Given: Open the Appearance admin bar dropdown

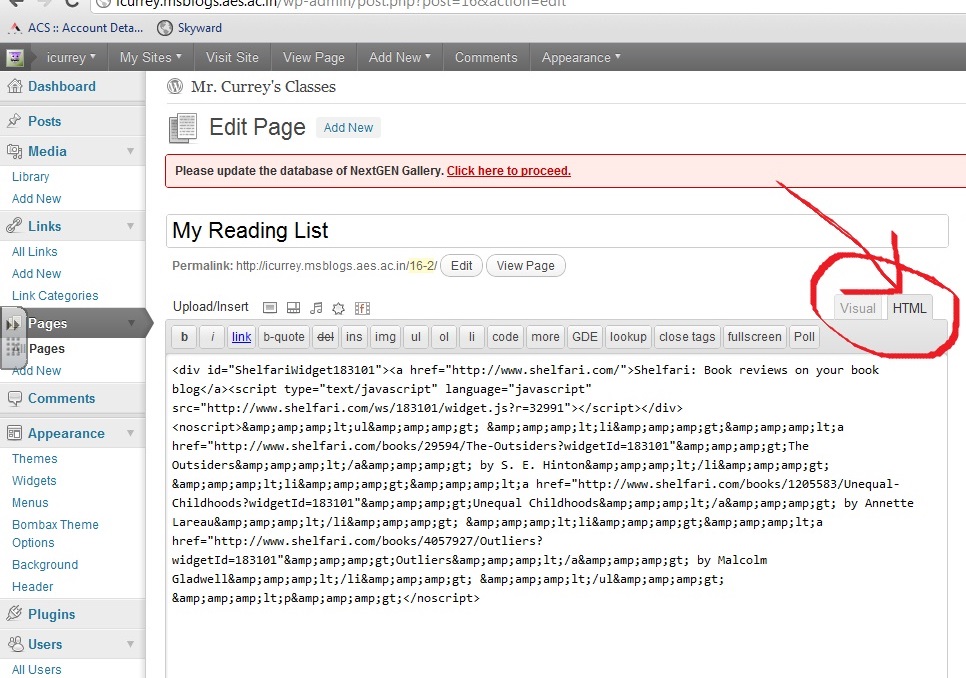Looking at the screenshot, I should point(581,57).
